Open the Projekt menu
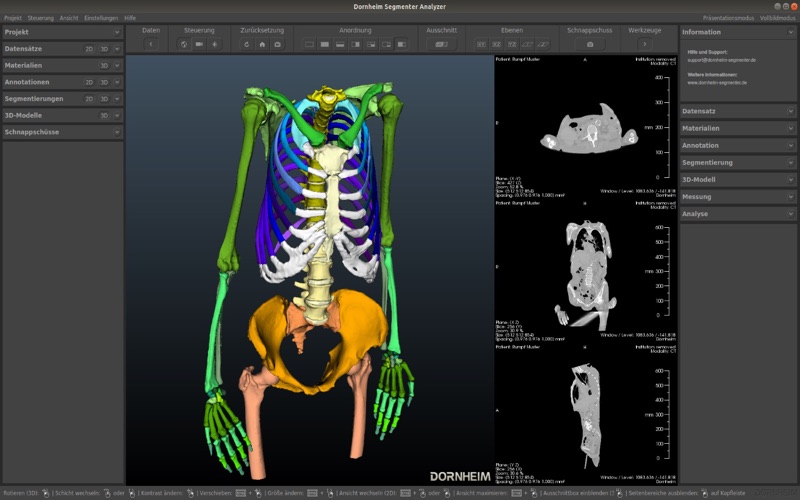Screen dimensions: 800x500 pyautogui.click(x=13, y=18)
